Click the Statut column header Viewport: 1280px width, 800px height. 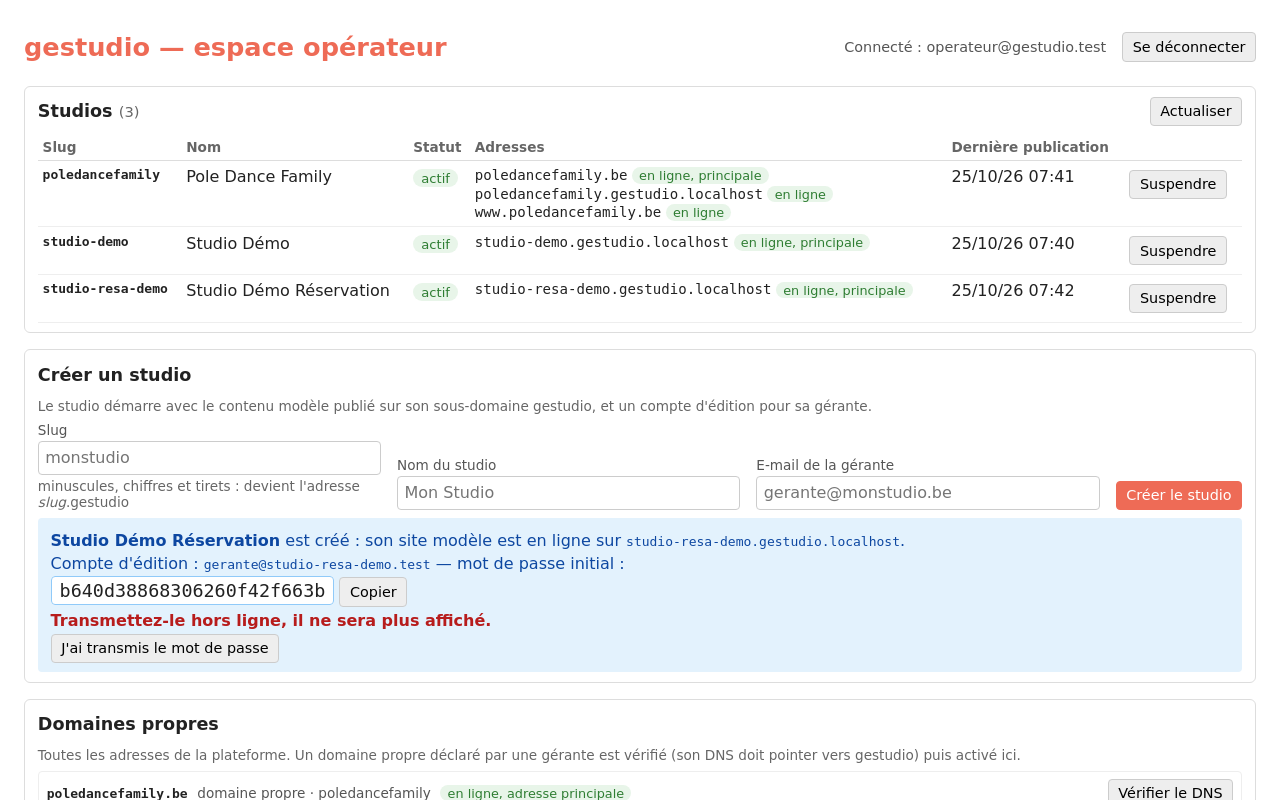point(437,147)
